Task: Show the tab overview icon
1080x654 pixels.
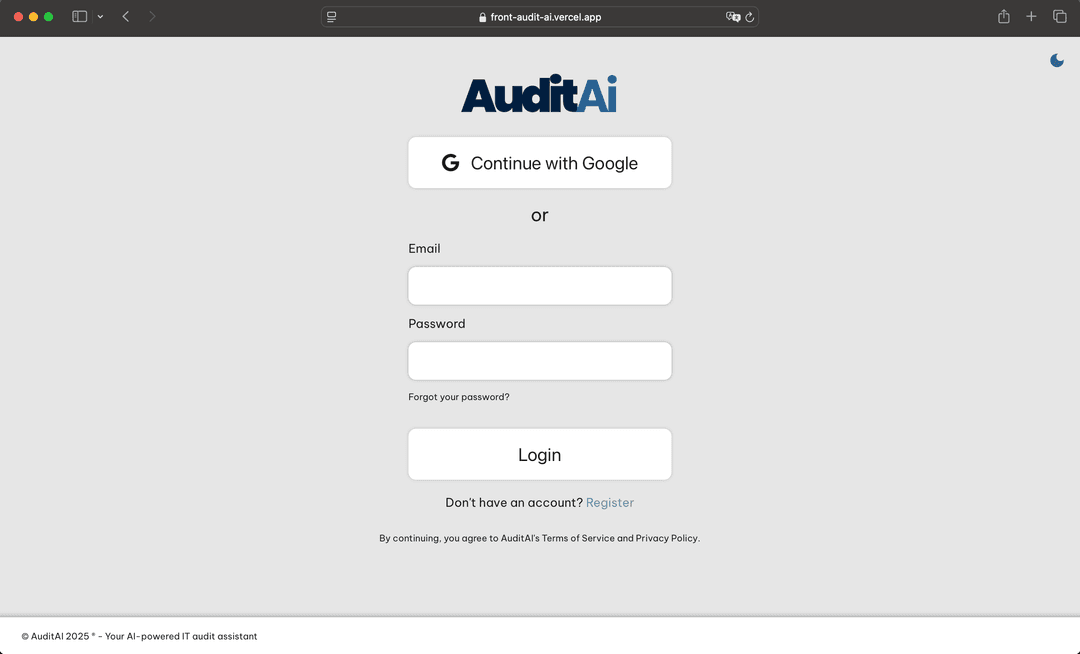Action: (x=1059, y=16)
